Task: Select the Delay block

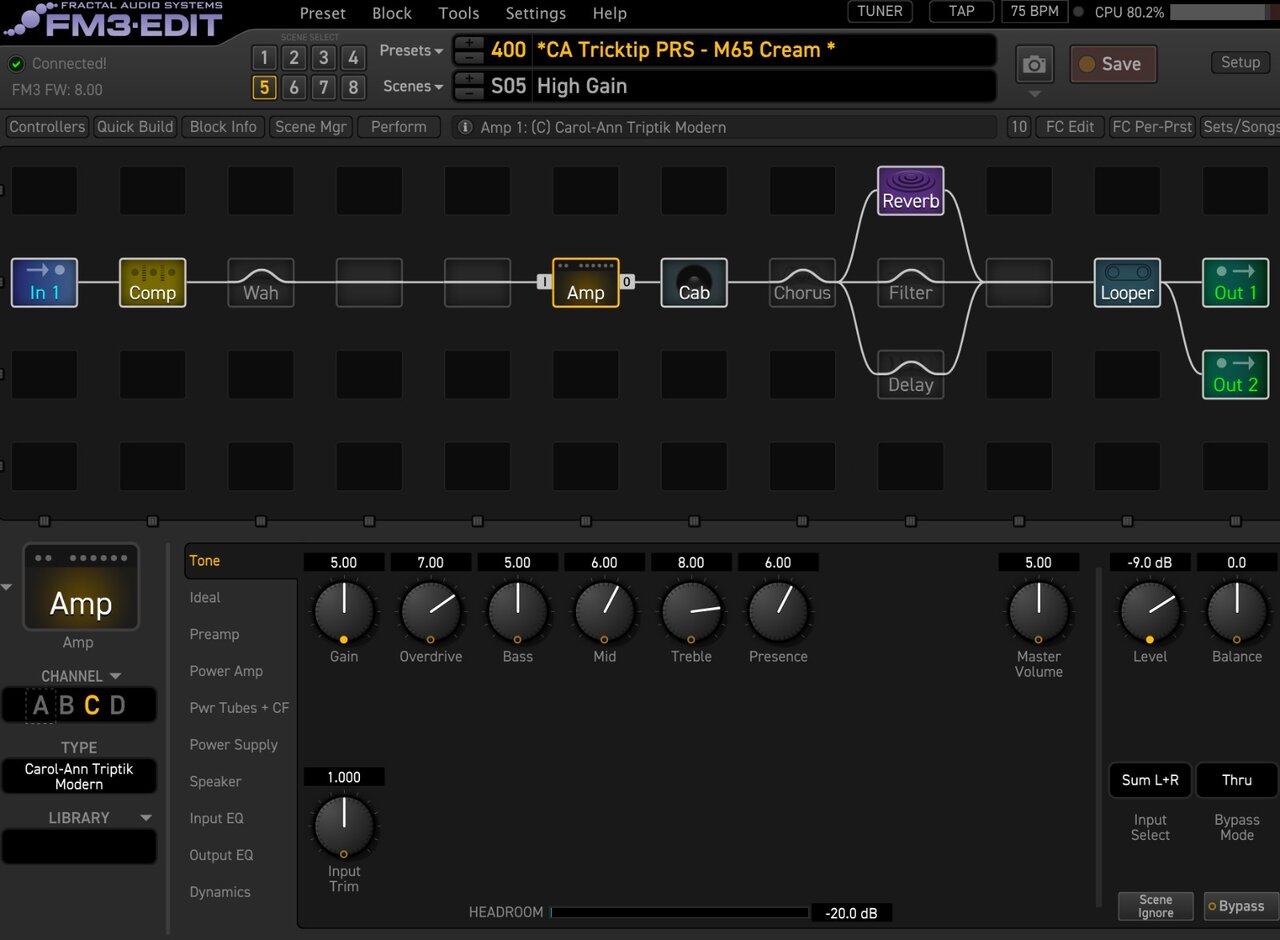Action: tap(911, 374)
